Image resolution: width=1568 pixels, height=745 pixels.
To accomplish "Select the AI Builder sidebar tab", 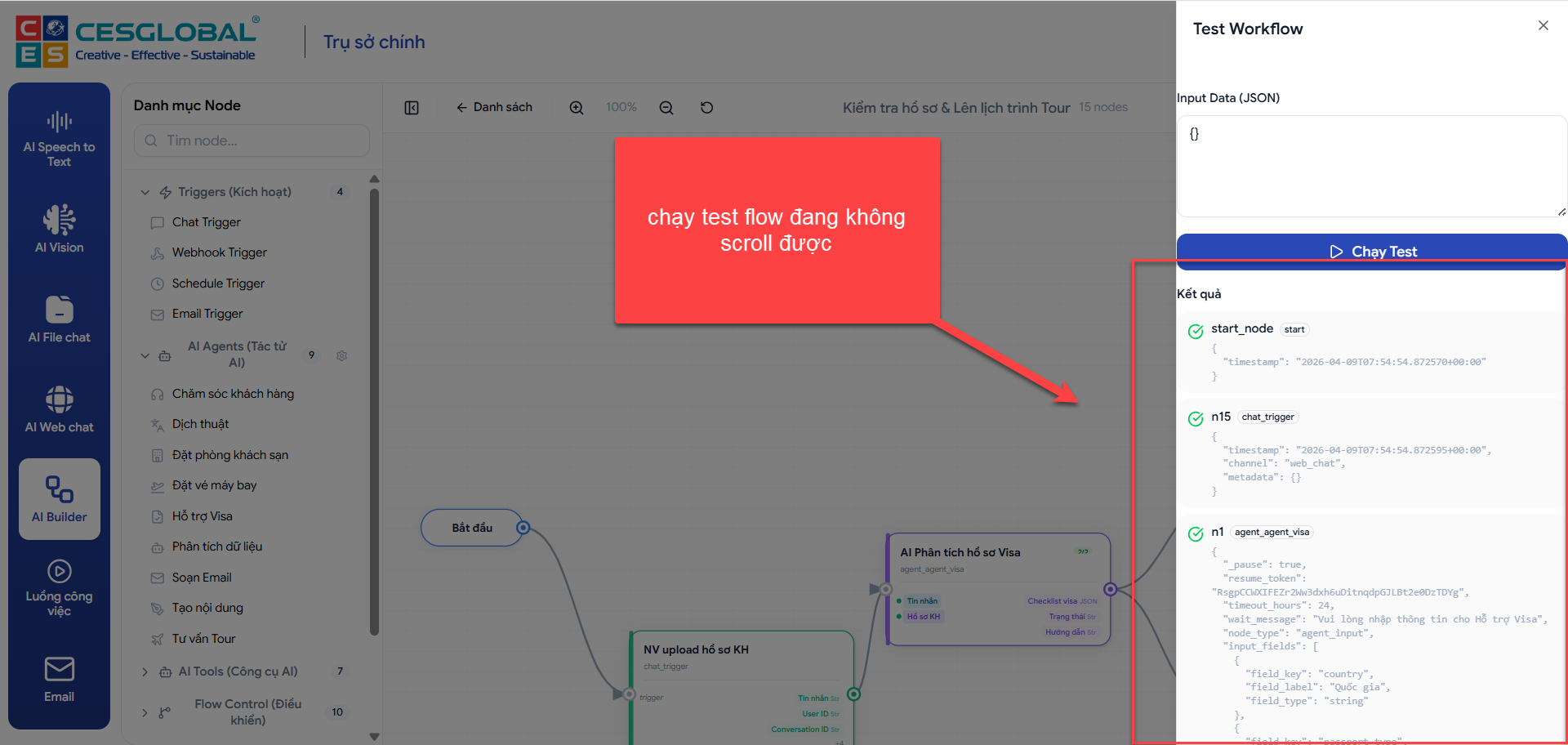I will (59, 498).
